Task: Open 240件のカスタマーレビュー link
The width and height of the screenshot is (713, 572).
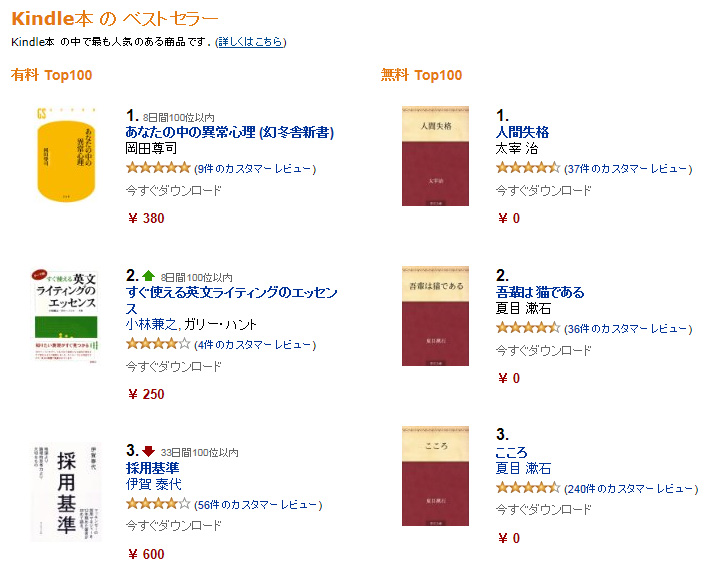Action: click(x=631, y=489)
